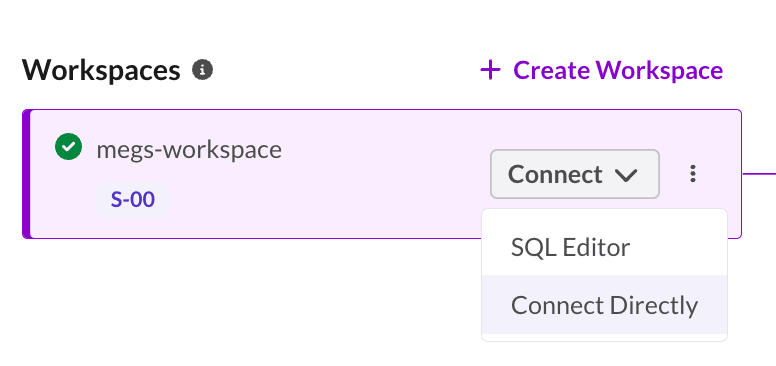Viewport: 776px width, 366px height.
Task: Click the Create Workspace link text
Action: point(618,70)
